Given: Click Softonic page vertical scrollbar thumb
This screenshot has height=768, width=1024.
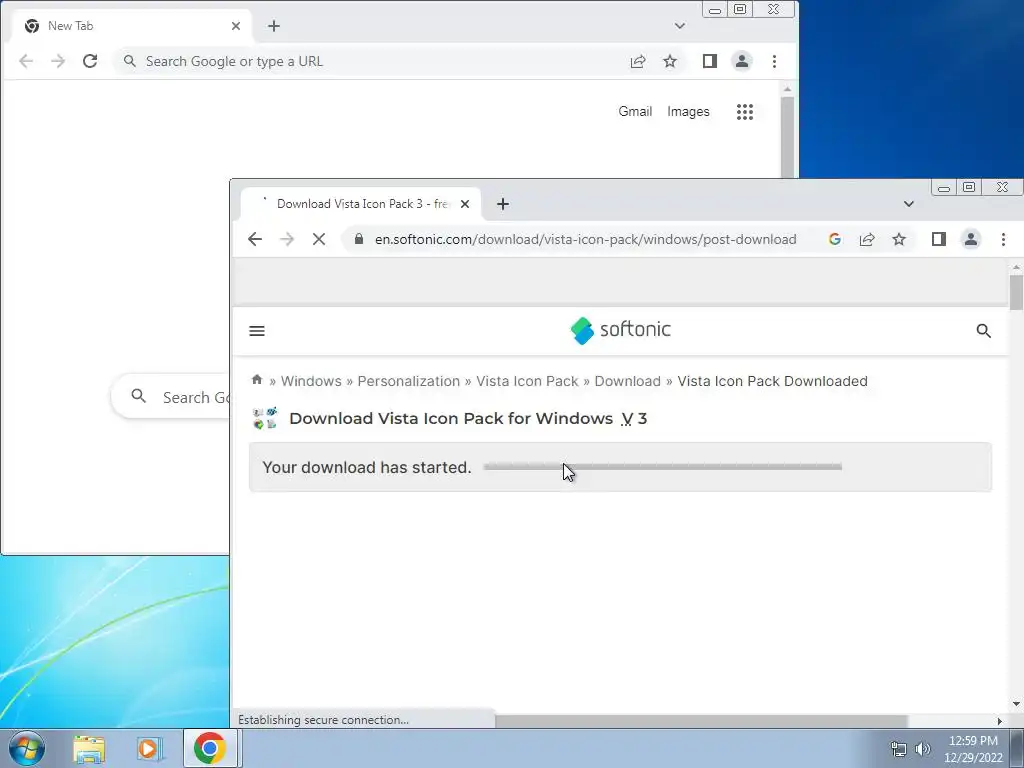Looking at the screenshot, I should tap(1016, 293).
